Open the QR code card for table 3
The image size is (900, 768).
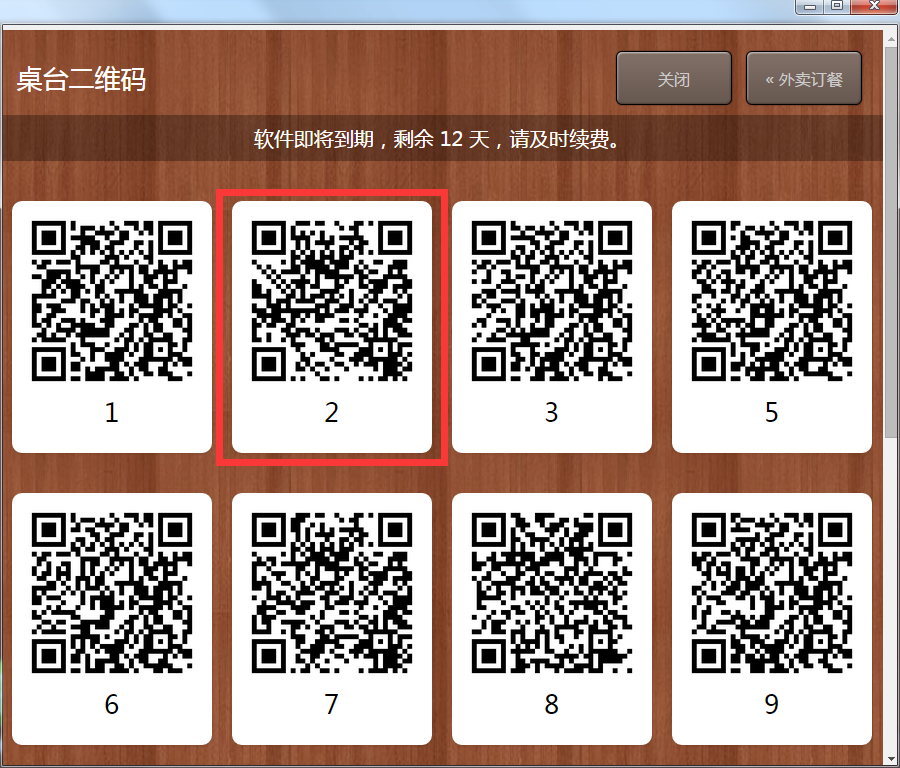click(552, 327)
